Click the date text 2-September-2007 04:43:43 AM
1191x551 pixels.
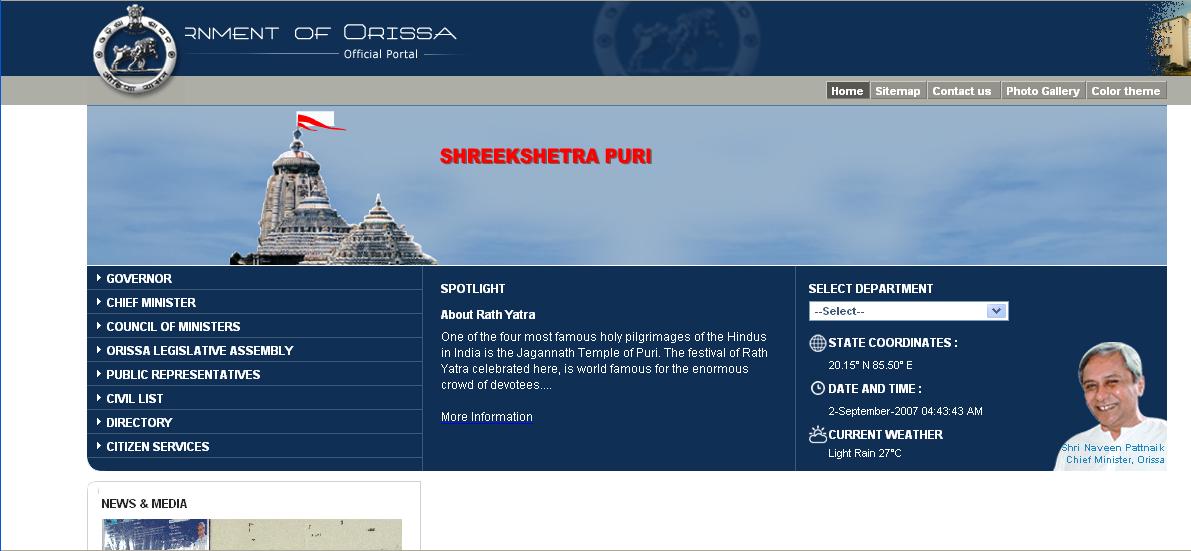905,411
